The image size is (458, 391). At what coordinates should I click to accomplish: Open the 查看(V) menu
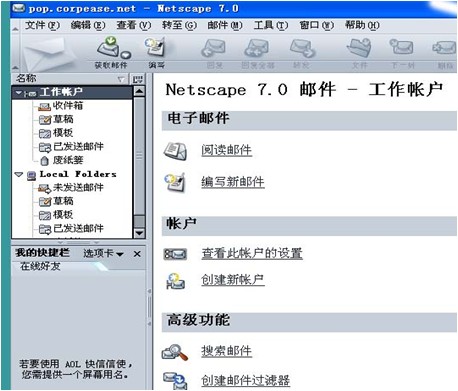tap(134, 25)
